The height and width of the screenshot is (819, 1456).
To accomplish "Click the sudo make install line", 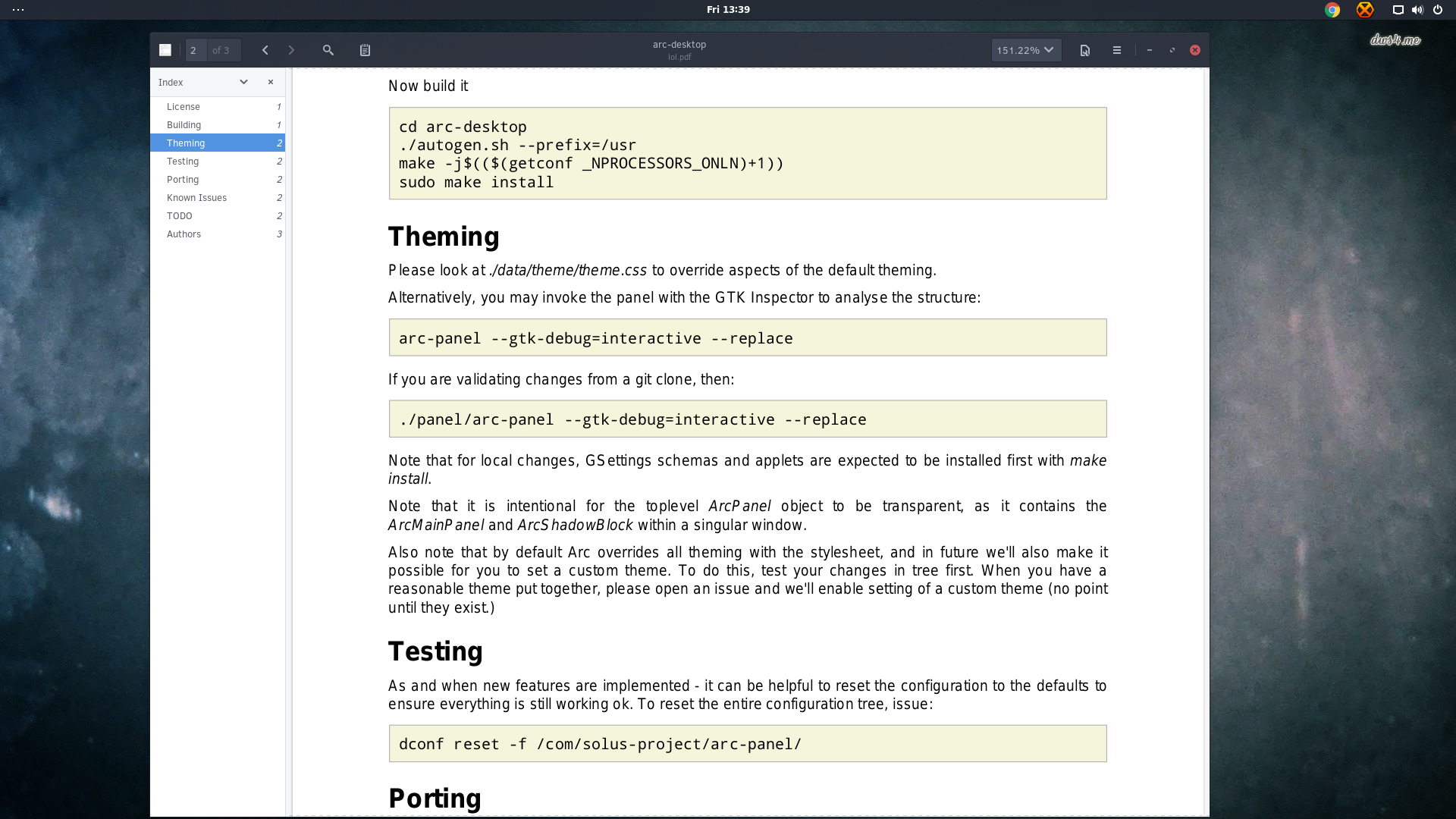I will coord(476,182).
